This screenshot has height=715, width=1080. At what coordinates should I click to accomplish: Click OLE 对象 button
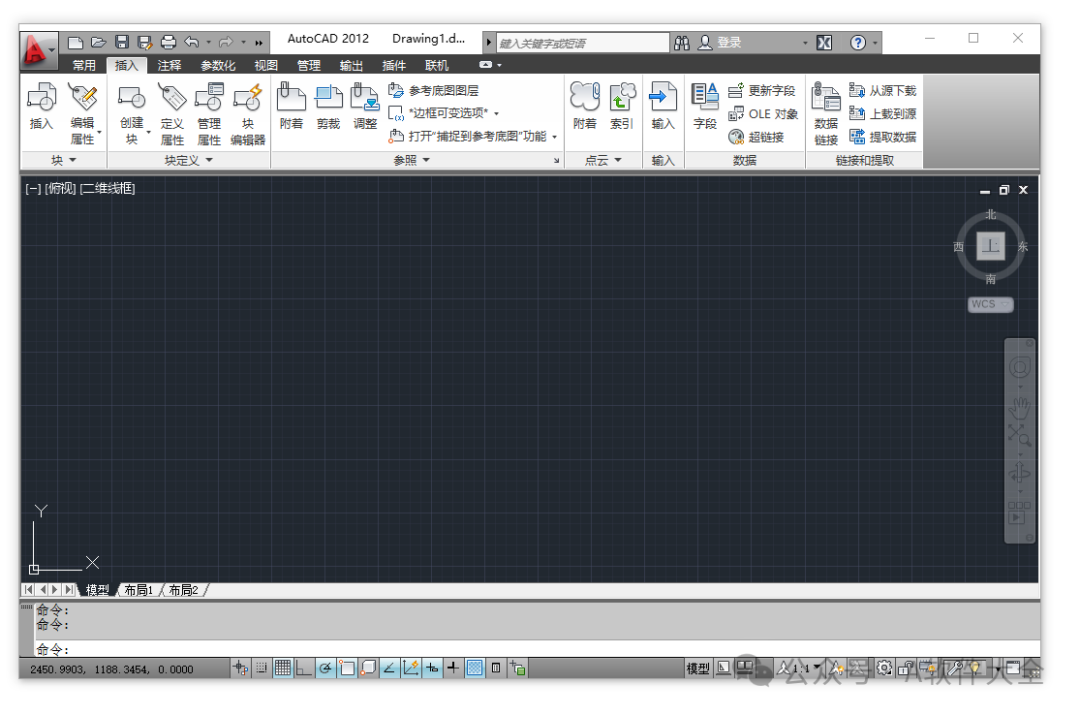pyautogui.click(x=763, y=114)
